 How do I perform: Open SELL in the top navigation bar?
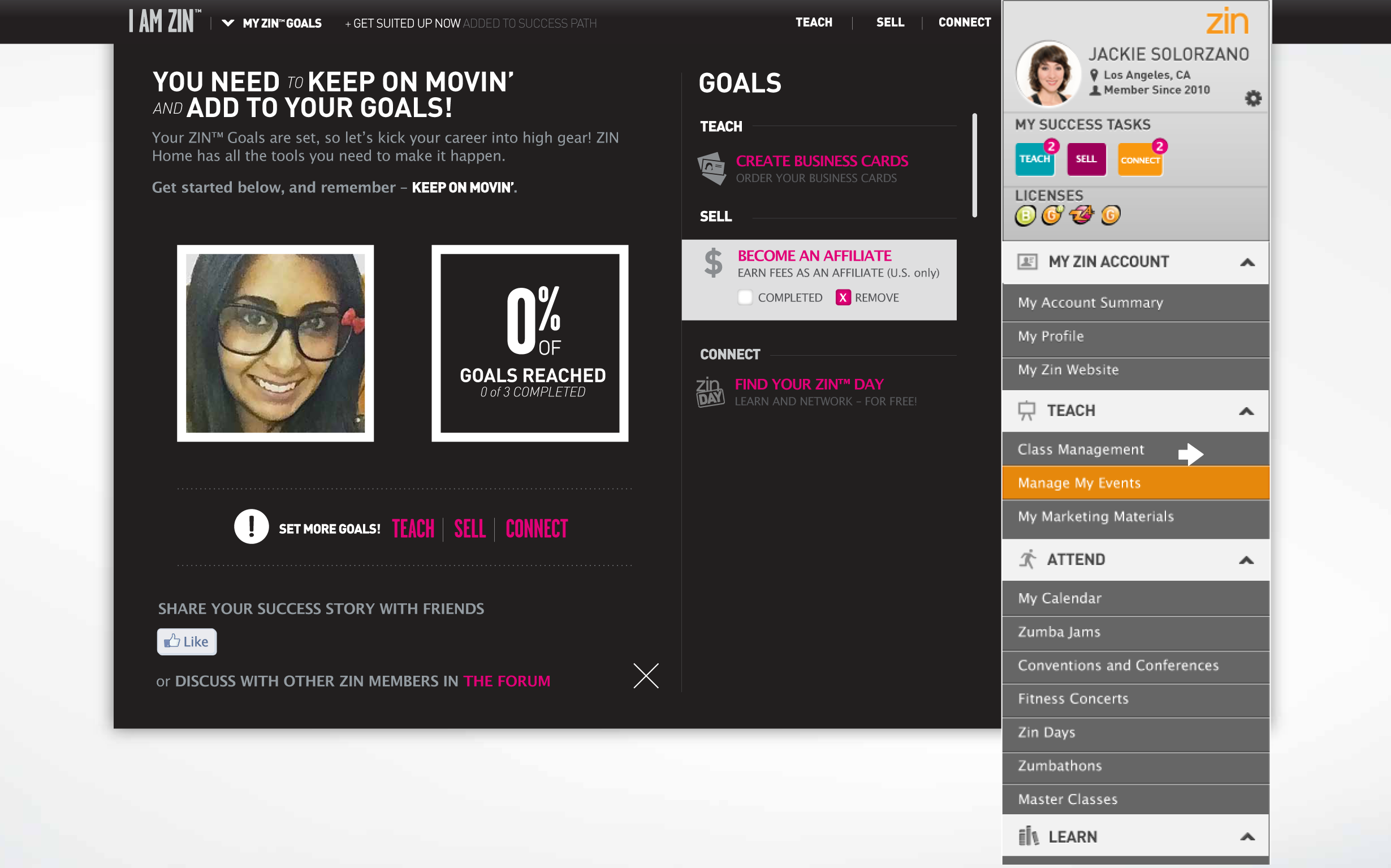890,23
